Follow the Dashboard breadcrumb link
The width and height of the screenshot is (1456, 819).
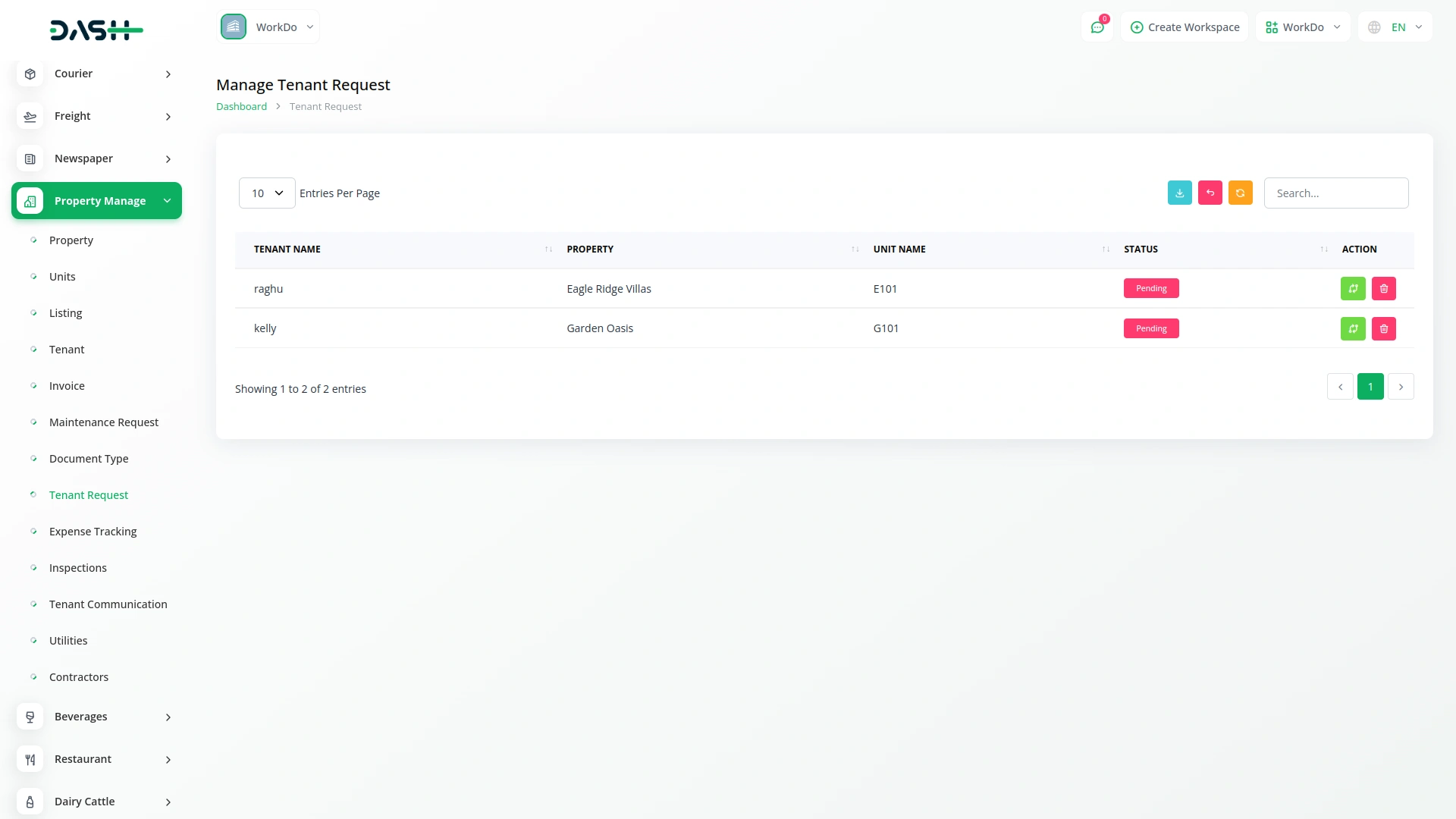click(241, 107)
